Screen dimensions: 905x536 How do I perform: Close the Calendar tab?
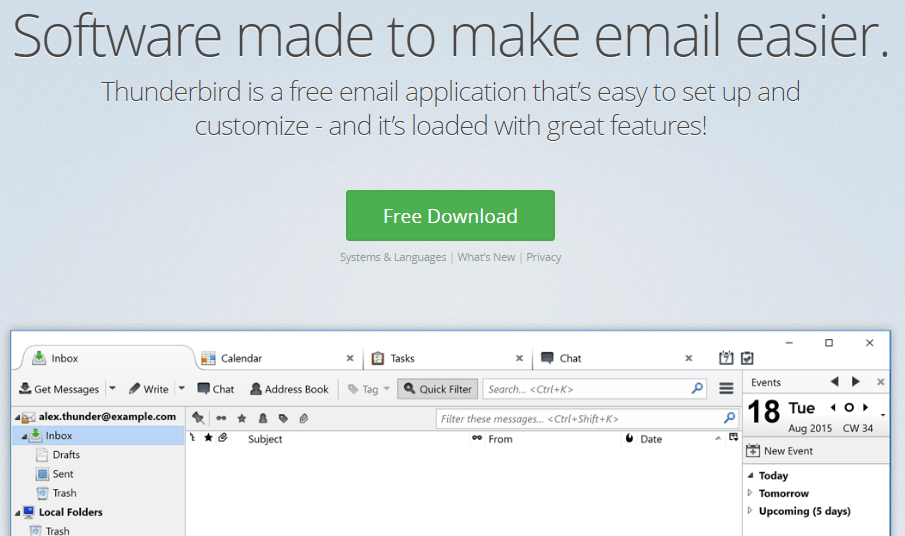350,358
